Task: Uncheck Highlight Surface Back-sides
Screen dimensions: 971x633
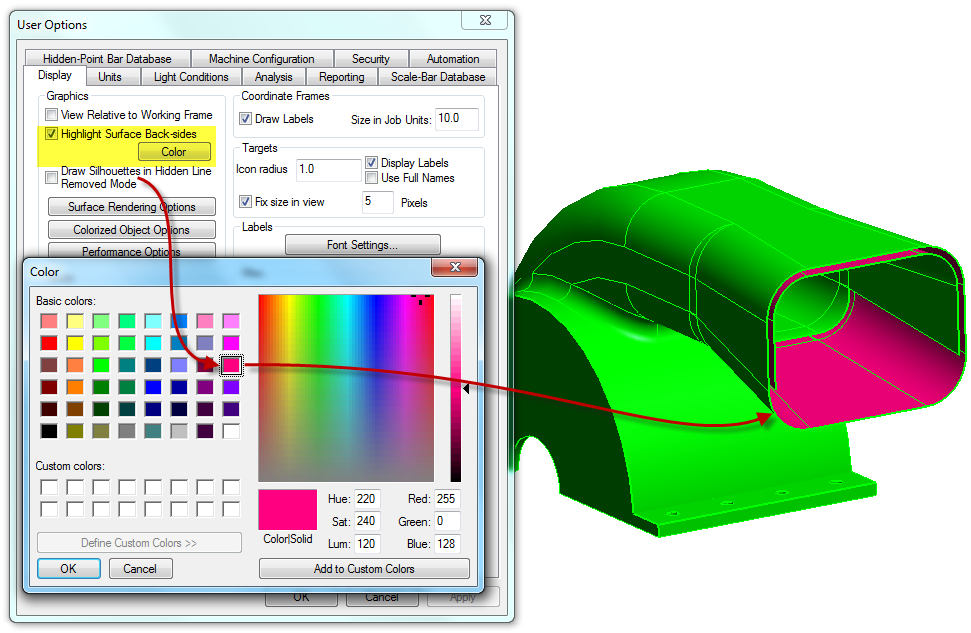Action: click(51, 134)
